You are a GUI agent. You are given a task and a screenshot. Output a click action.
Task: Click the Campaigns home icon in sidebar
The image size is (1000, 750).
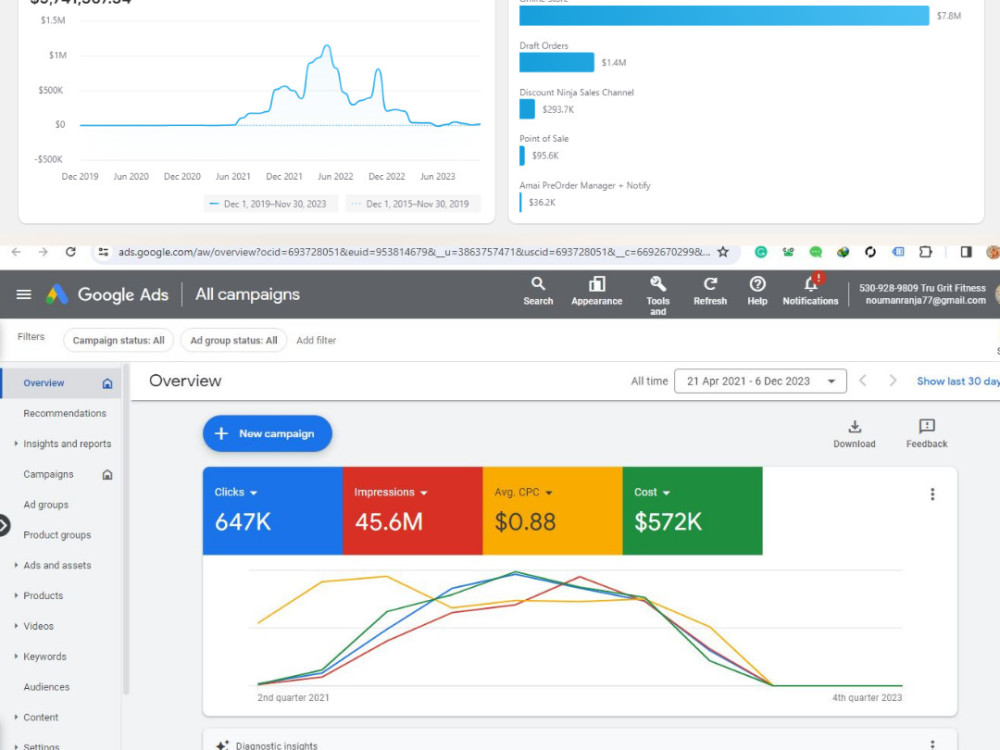coord(107,474)
